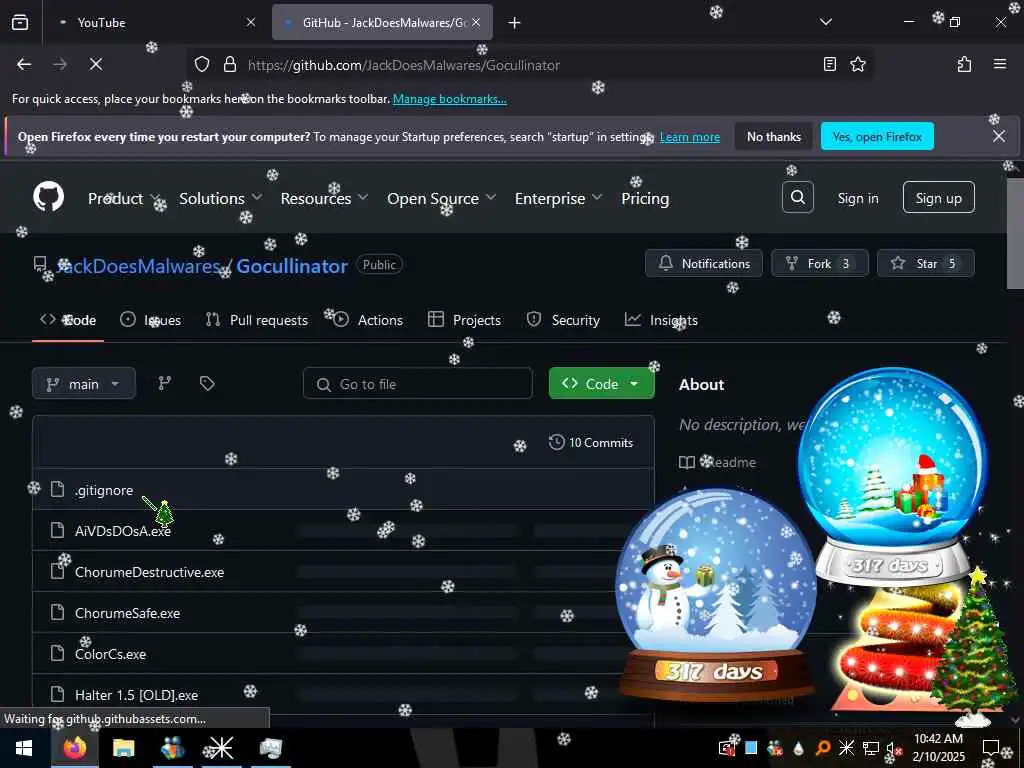Click the Pricing link
This screenshot has height=768, width=1024.
645,198
